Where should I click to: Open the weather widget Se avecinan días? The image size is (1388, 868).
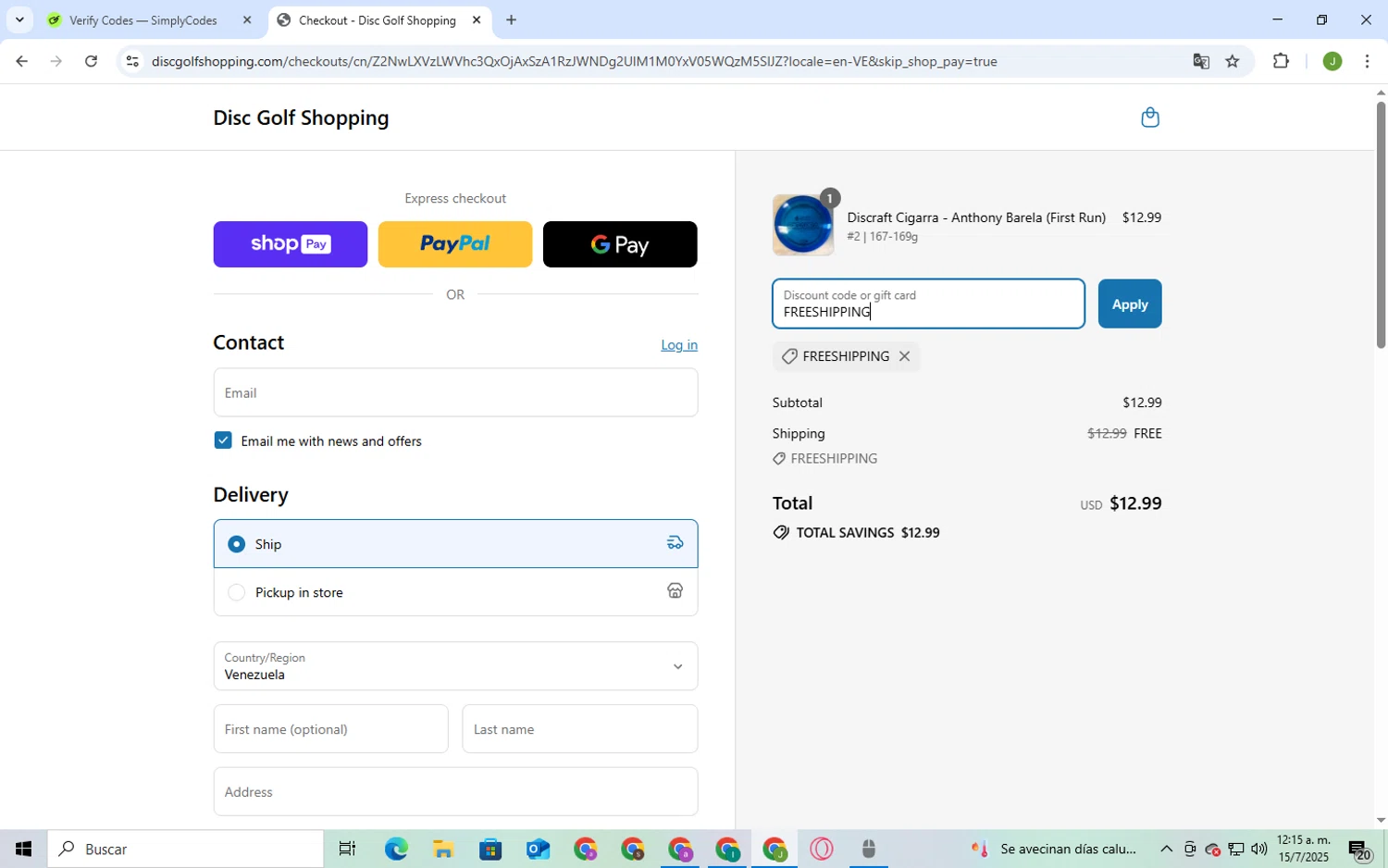pyautogui.click(x=1053, y=849)
